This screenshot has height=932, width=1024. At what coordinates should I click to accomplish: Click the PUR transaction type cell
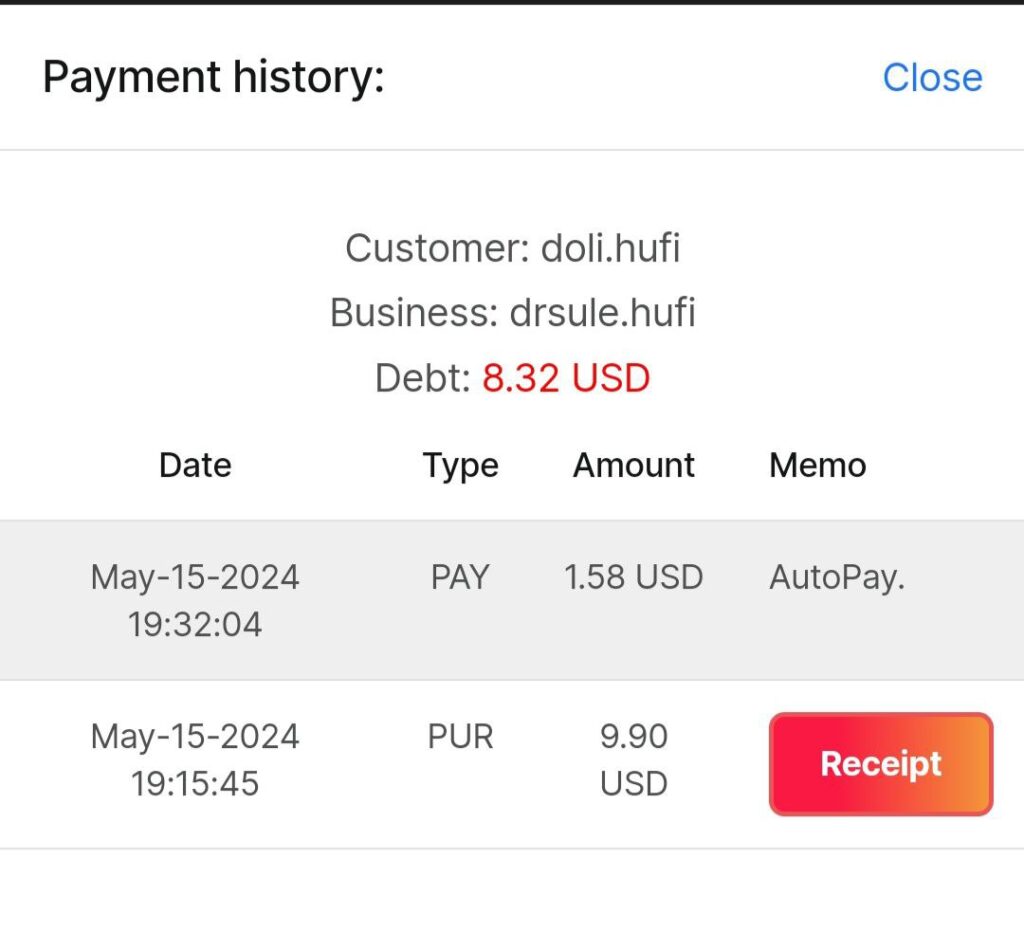(460, 737)
